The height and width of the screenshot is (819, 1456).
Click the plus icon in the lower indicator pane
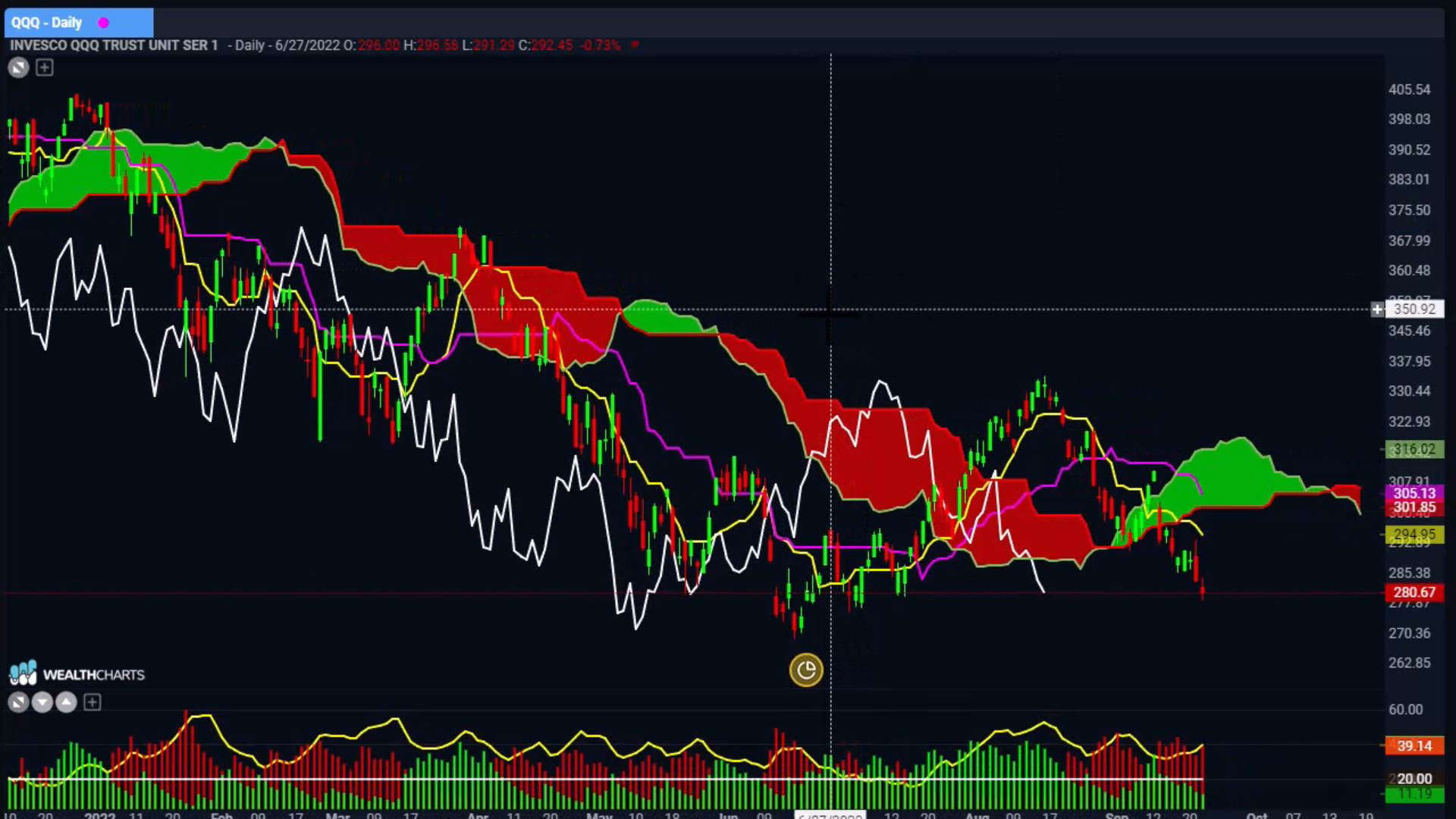[x=93, y=703]
